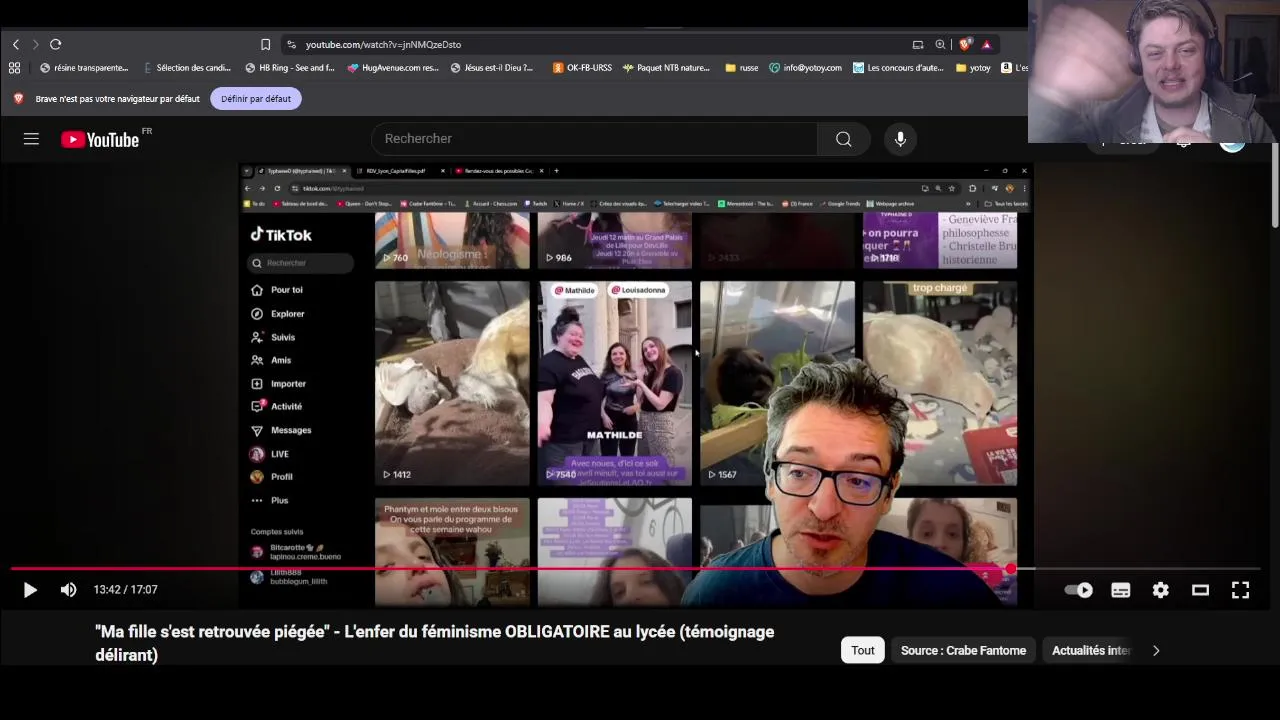The width and height of the screenshot is (1280, 720).
Task: Click the video title text
Action: click(435, 643)
